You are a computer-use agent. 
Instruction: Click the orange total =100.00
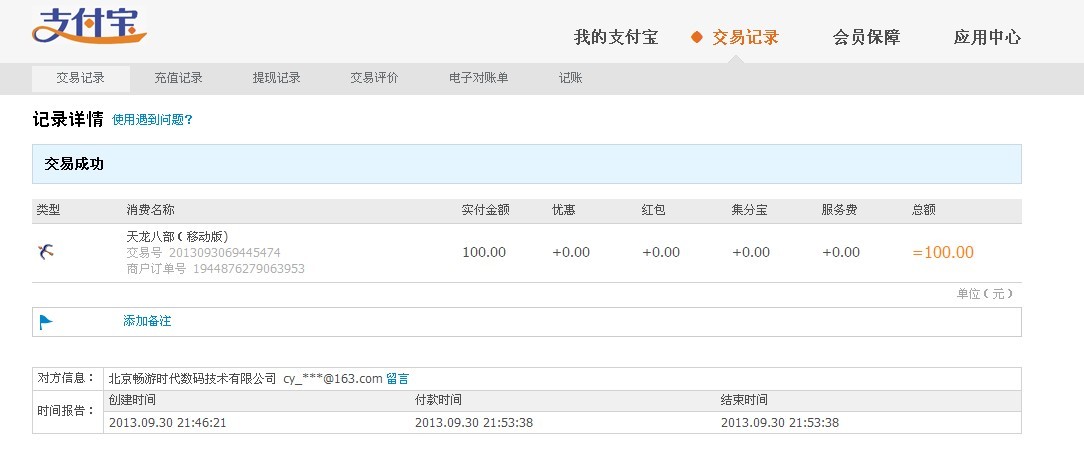tap(943, 252)
